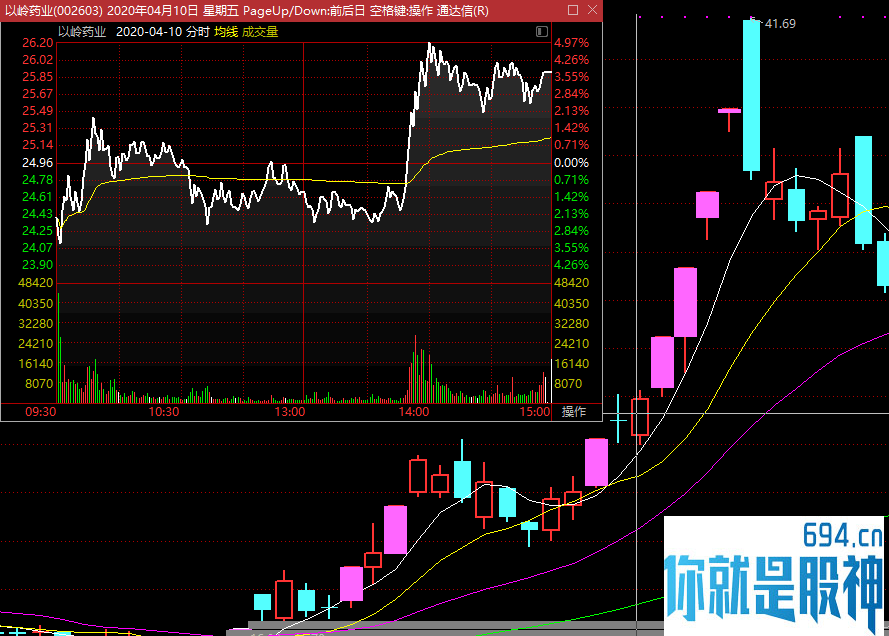The height and width of the screenshot is (636, 889).
Task: Click the 空格键:操作 hint in title bar
Action: click(401, 11)
